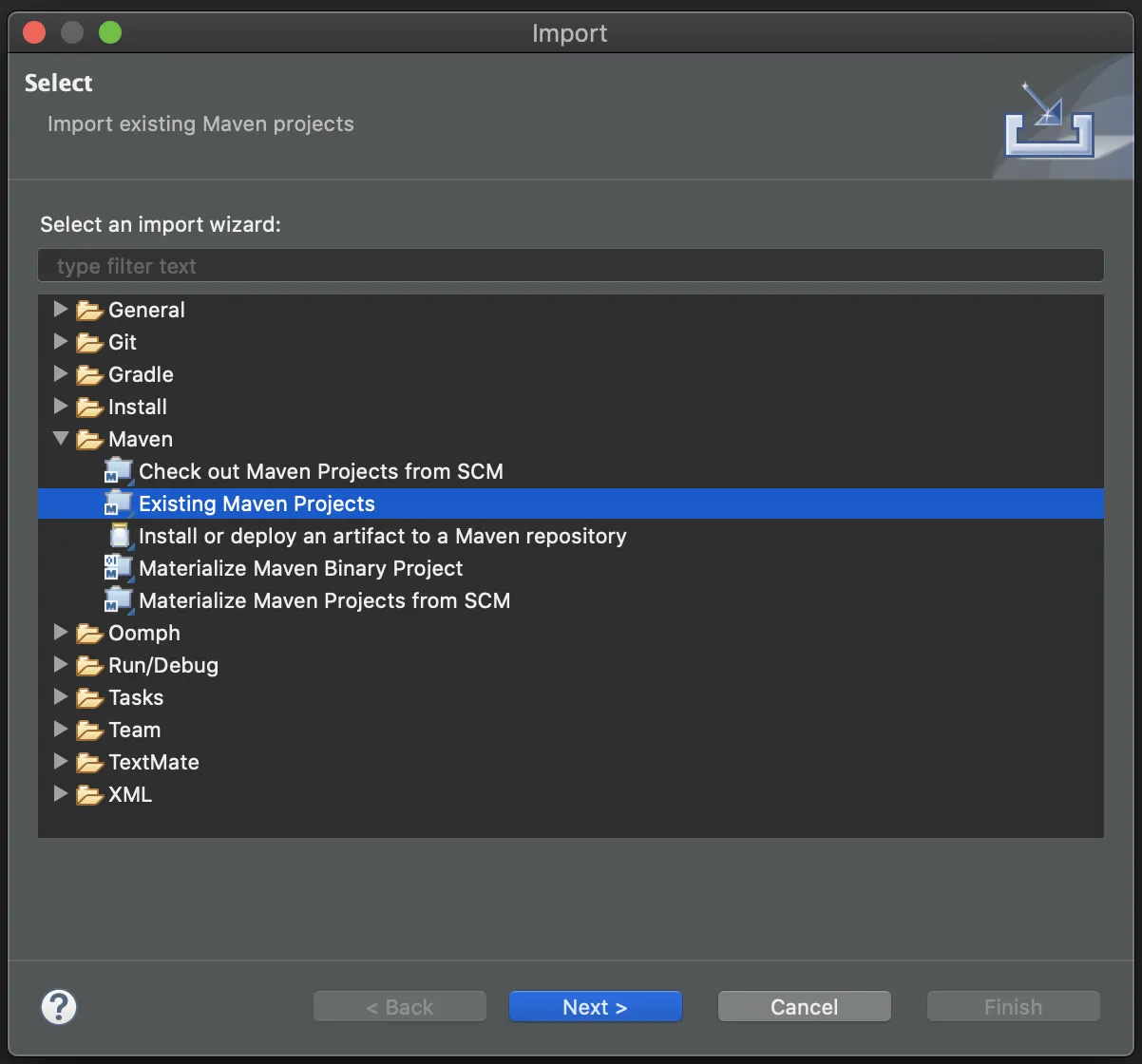This screenshot has width=1142, height=1064.
Task: Click the Materialize Maven Projects from SCM icon
Action: coord(117,600)
